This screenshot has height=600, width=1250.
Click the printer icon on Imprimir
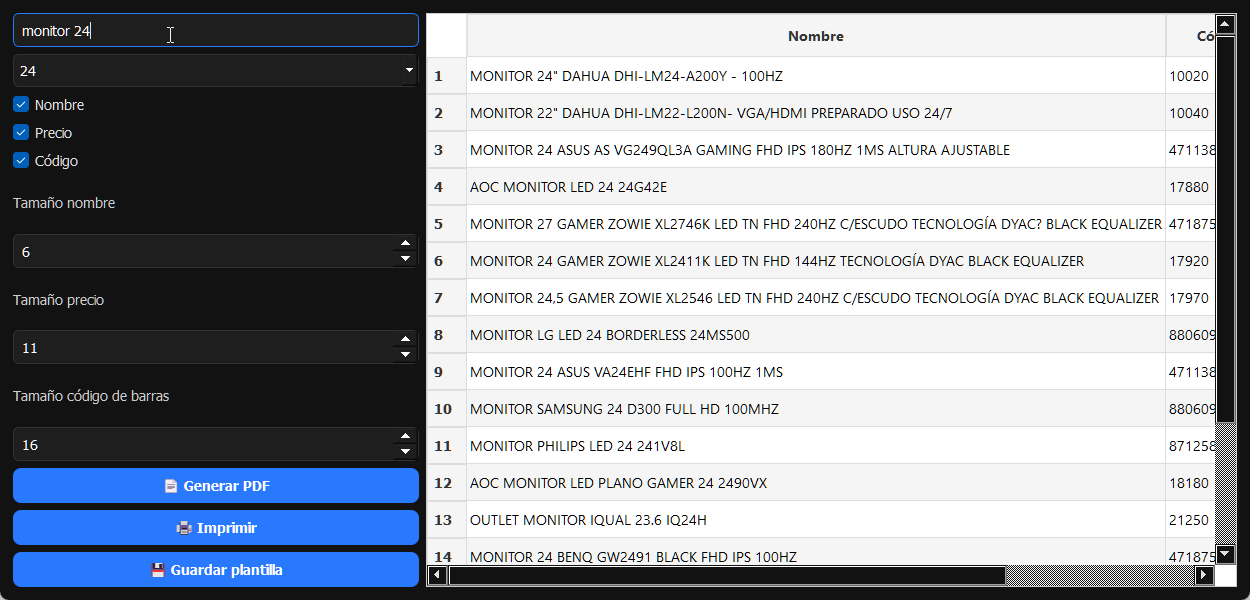(x=184, y=528)
